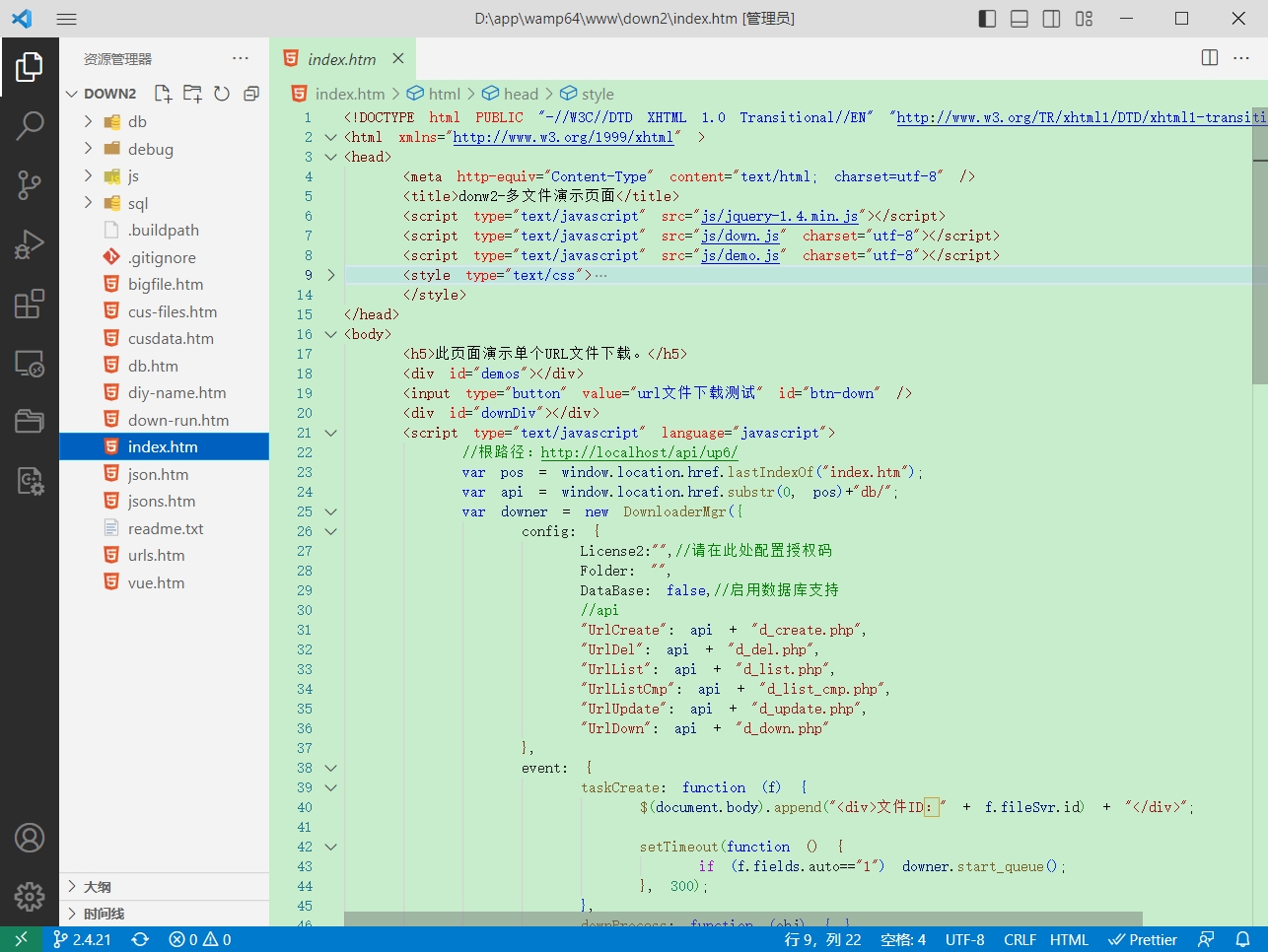This screenshot has height=952, width=1268.
Task: Expand the 大纲 outline section
Action: pyautogui.click(x=98, y=887)
